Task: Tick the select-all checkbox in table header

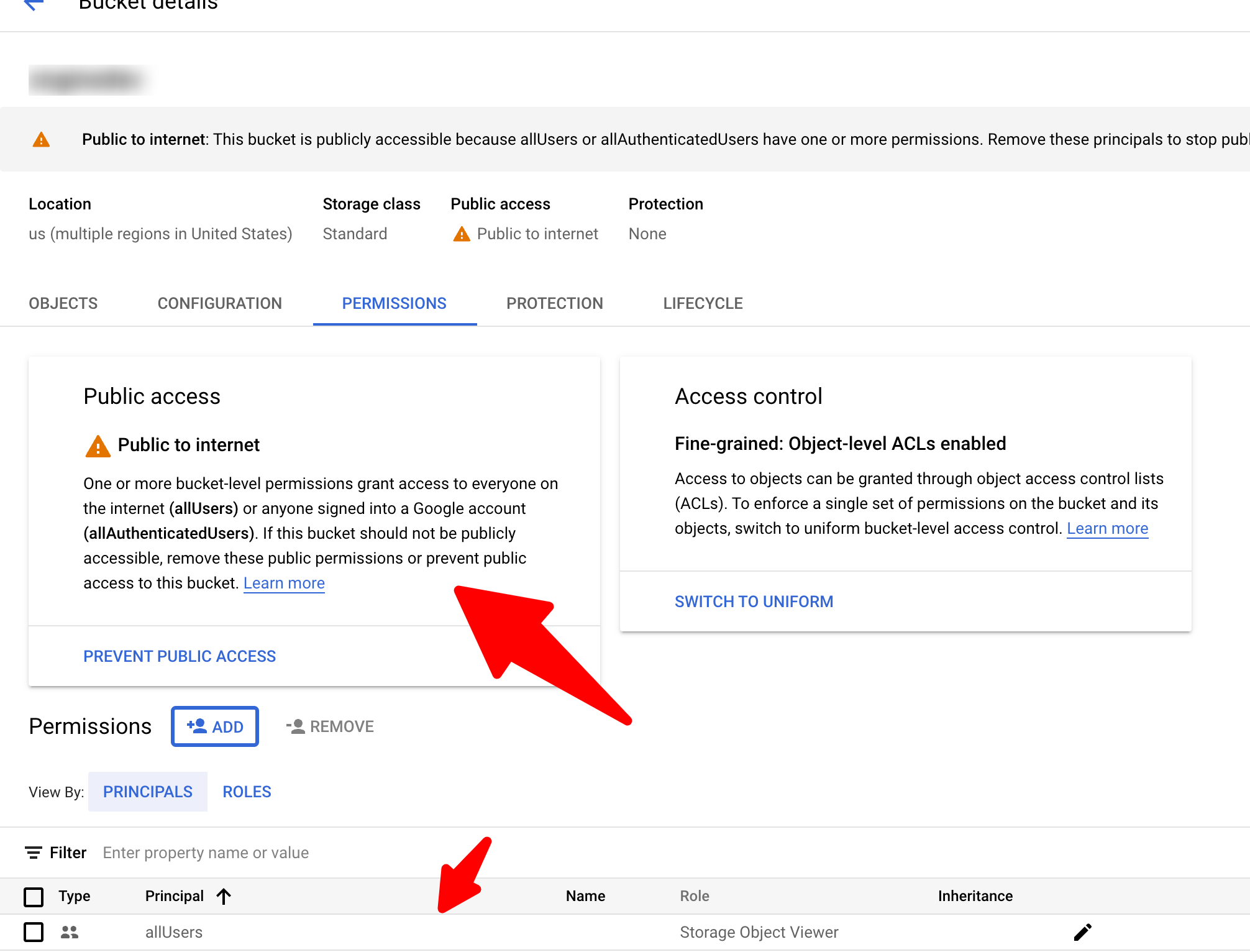Action: coord(34,896)
